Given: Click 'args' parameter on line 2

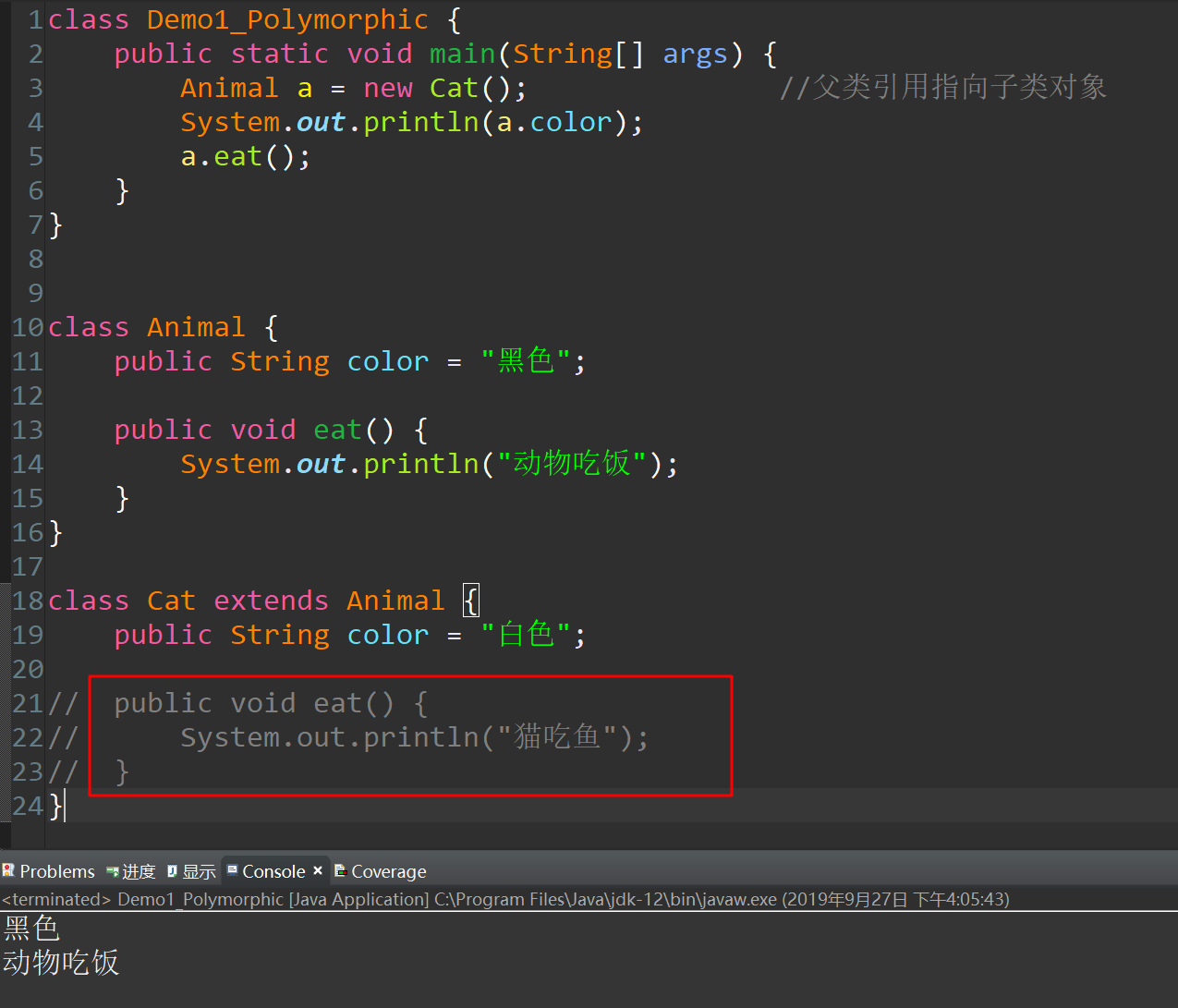Looking at the screenshot, I should pos(695,54).
